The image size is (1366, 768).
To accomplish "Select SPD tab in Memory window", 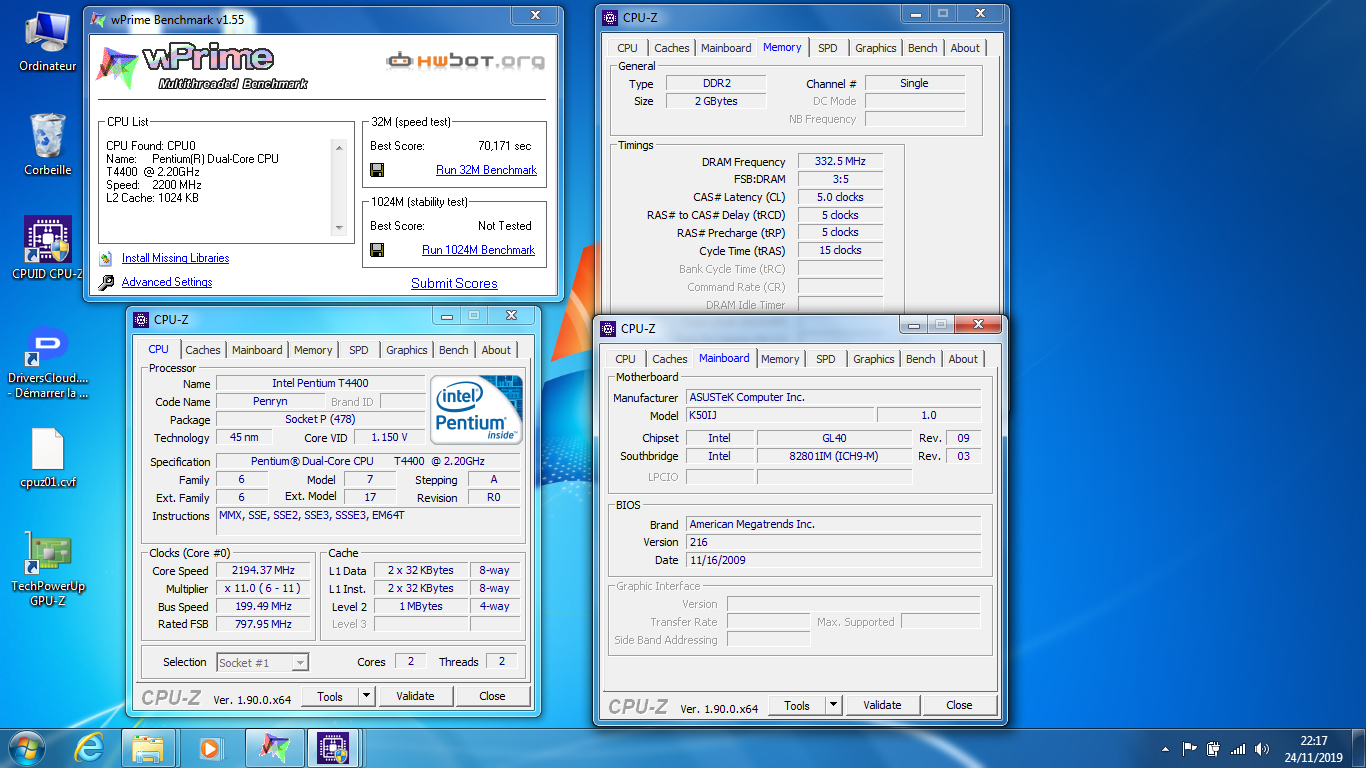I will point(828,48).
